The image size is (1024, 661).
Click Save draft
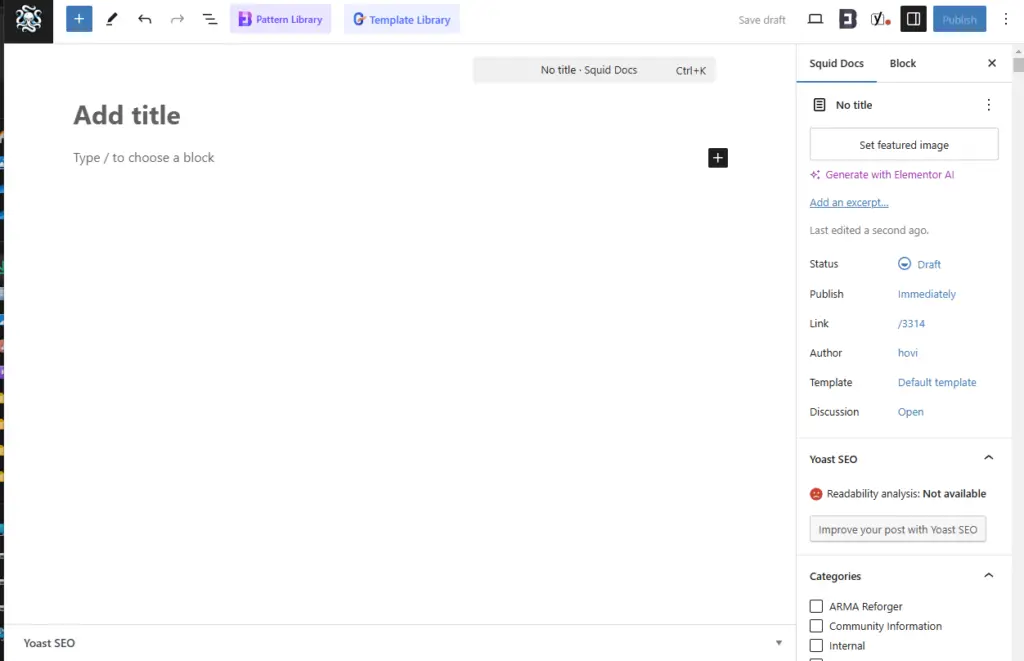pyautogui.click(x=761, y=20)
